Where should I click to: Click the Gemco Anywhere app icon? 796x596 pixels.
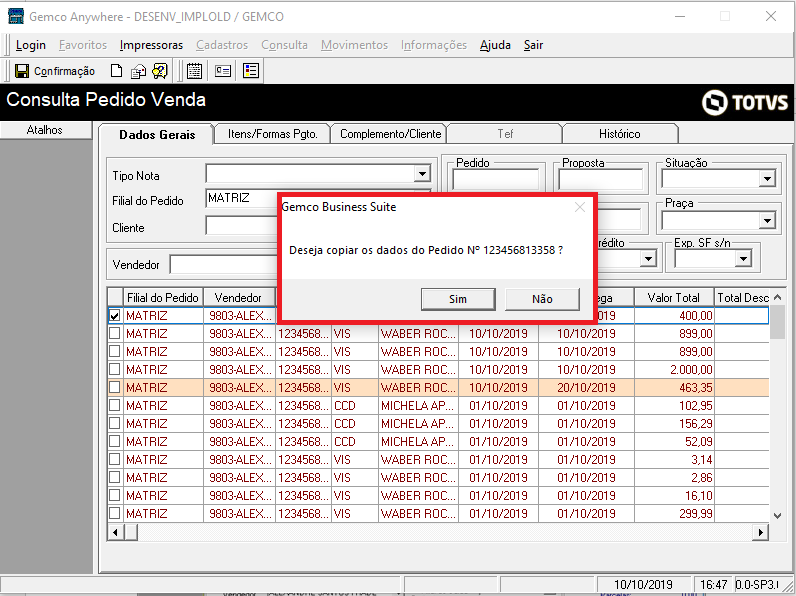(16, 16)
